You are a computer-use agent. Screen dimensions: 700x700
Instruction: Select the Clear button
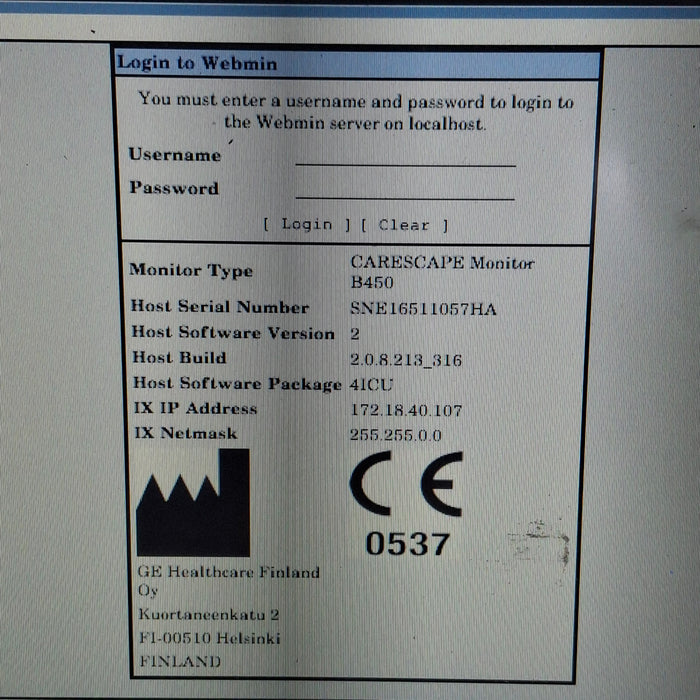point(404,225)
